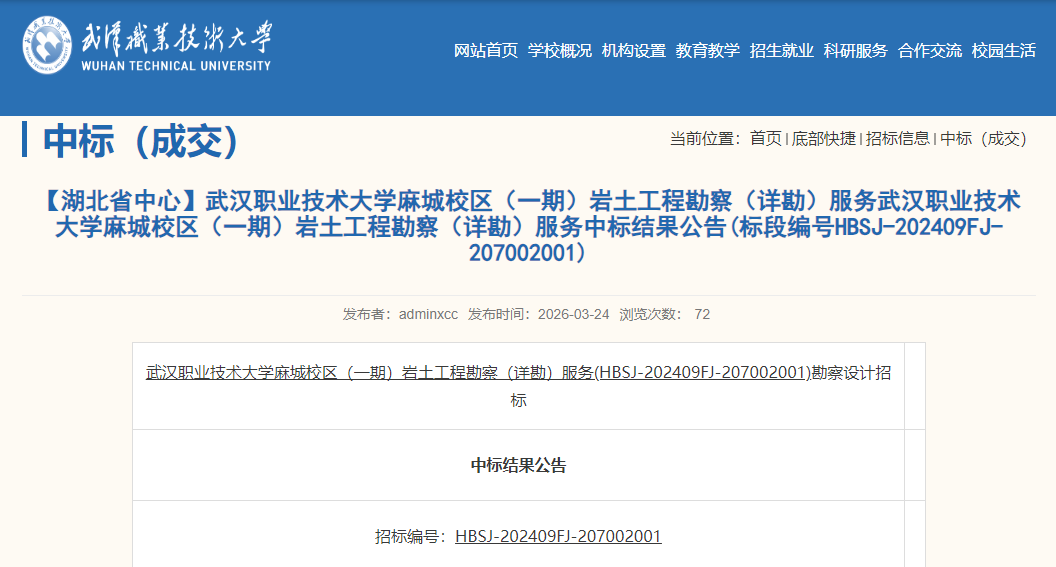This screenshot has width=1056, height=567.
Task: Click the view count 72
Action: pyautogui.click(x=702, y=314)
